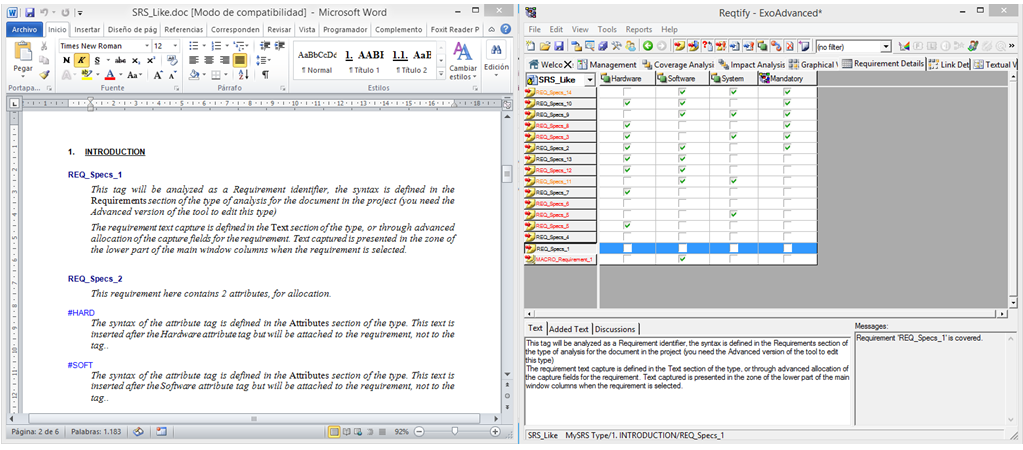This screenshot has width=1023, height=450.
Task: Open Archivo menu in Word
Action: point(25,29)
